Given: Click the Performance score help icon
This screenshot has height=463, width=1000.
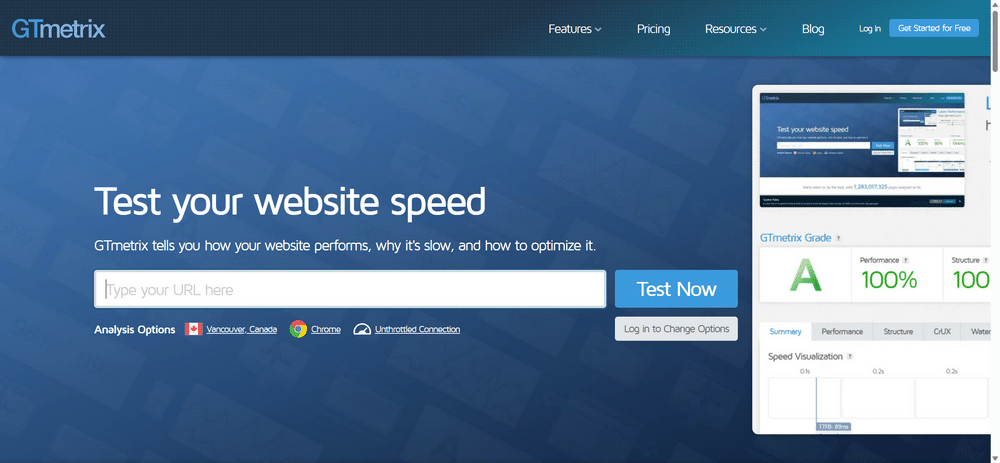Looking at the screenshot, I should (906, 260).
